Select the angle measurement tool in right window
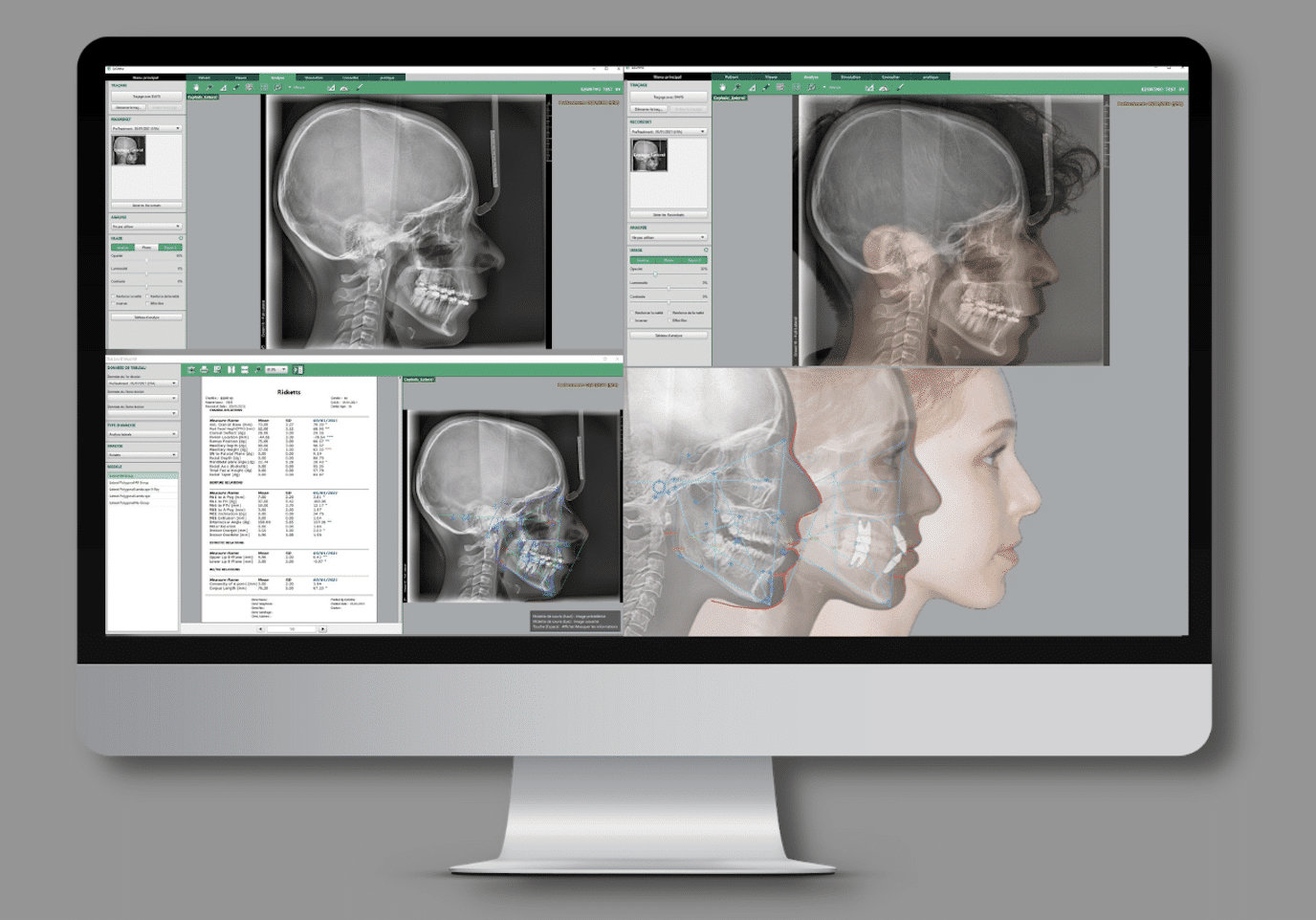The width and height of the screenshot is (1316, 920). click(x=752, y=87)
